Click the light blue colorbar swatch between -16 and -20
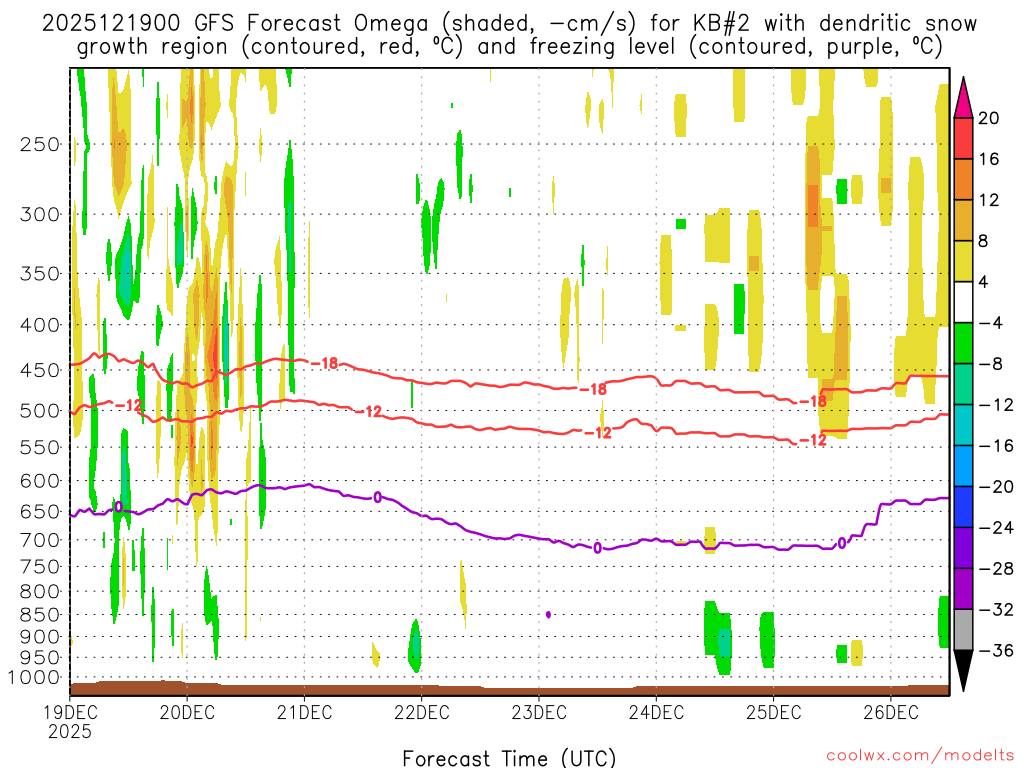Image resolution: width=1024 pixels, height=768 pixels. (963, 466)
